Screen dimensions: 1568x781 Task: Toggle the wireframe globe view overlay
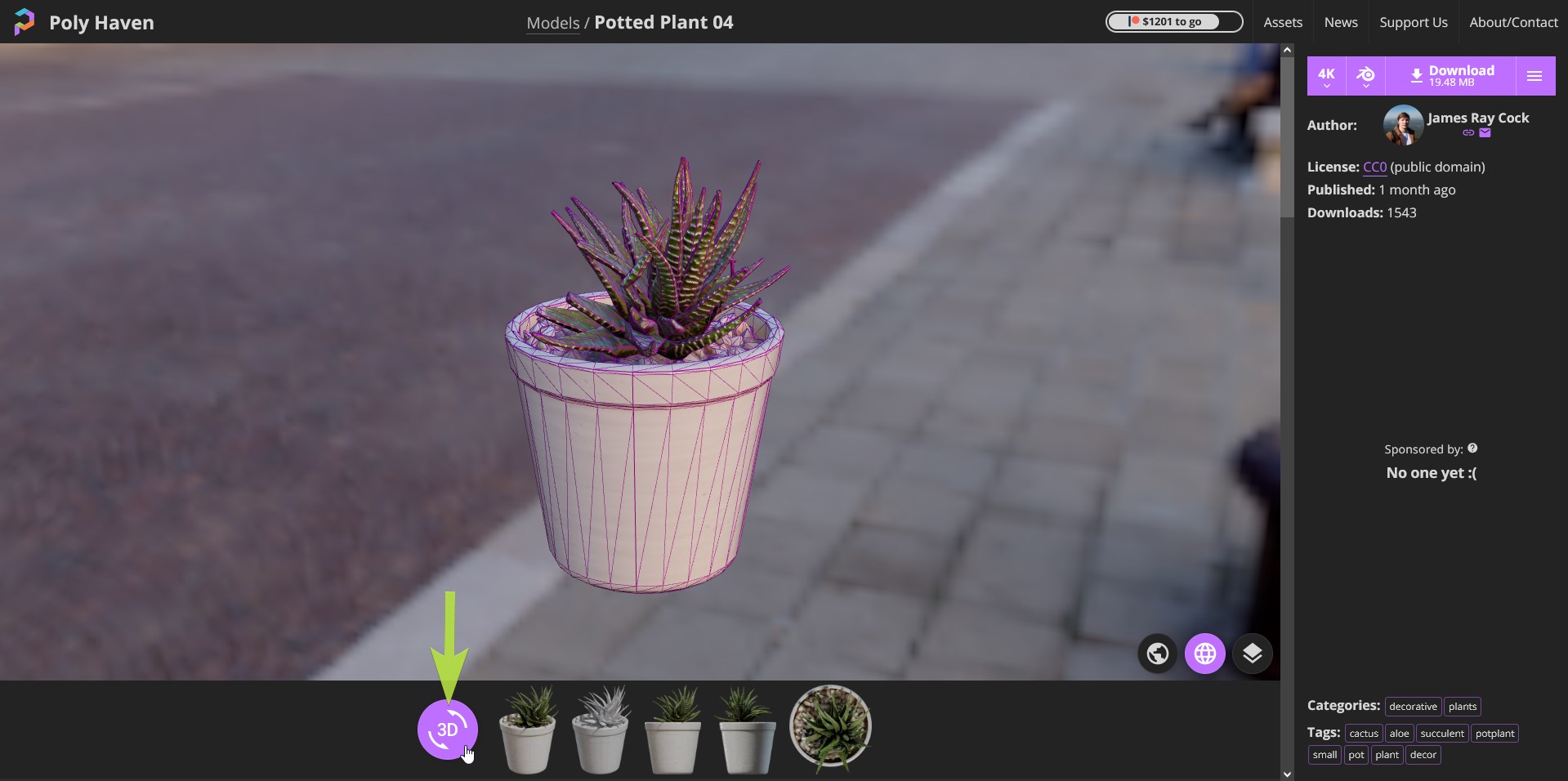coord(1204,653)
